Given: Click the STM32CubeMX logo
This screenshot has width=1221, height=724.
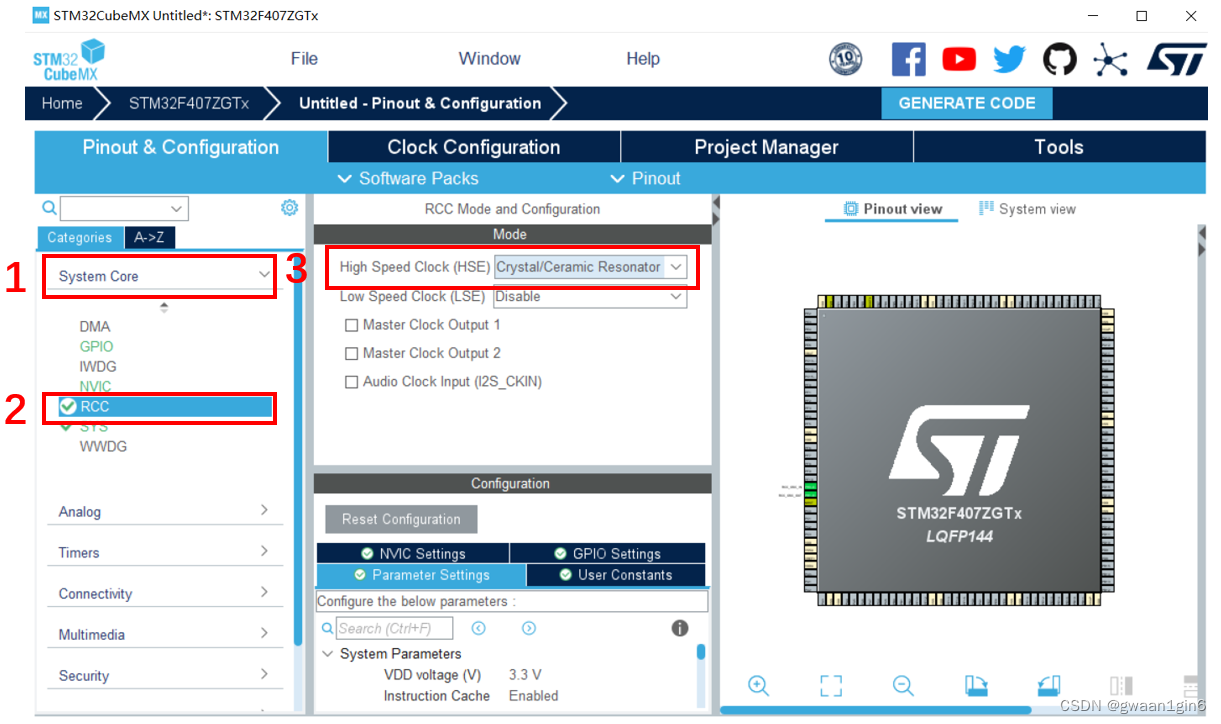Looking at the screenshot, I should [69, 60].
